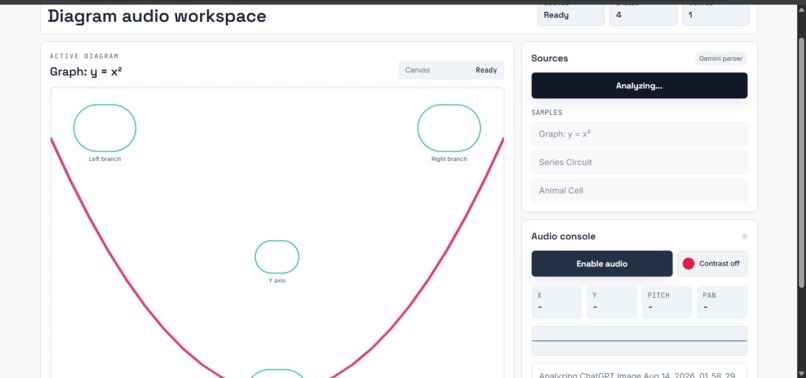Click the header stat card showing 1
Image resolution: width=806 pixels, height=378 pixels.
coord(716,15)
